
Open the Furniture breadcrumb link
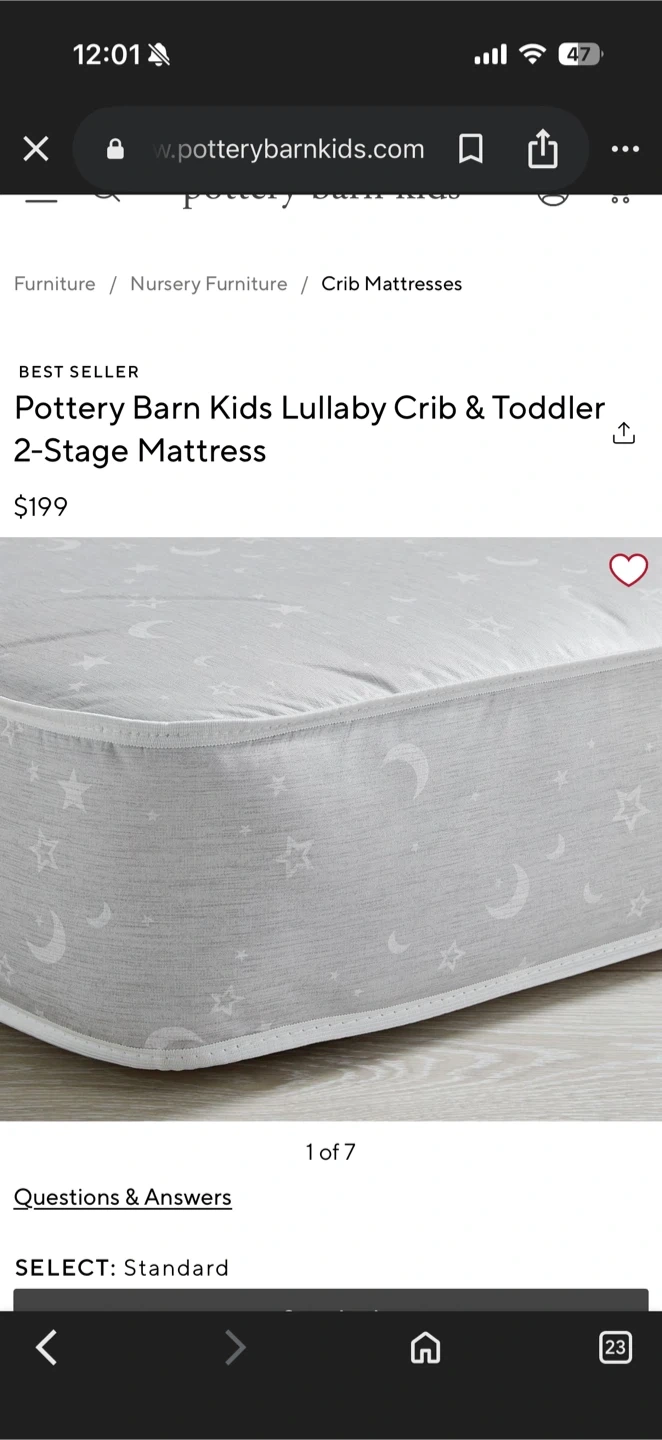(55, 284)
